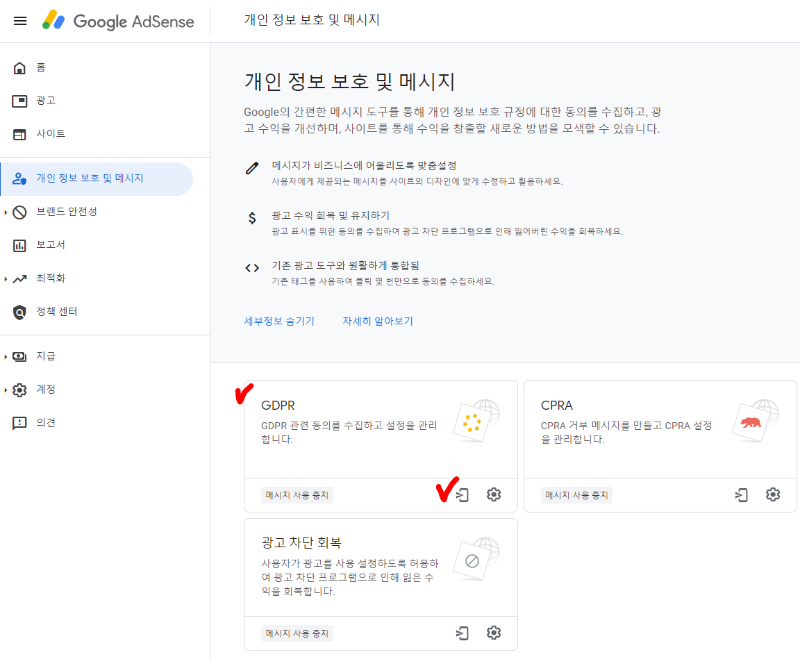This screenshot has width=800, height=661.
Task: Open the 홈 sidebar icon
Action: pyautogui.click(x=20, y=67)
